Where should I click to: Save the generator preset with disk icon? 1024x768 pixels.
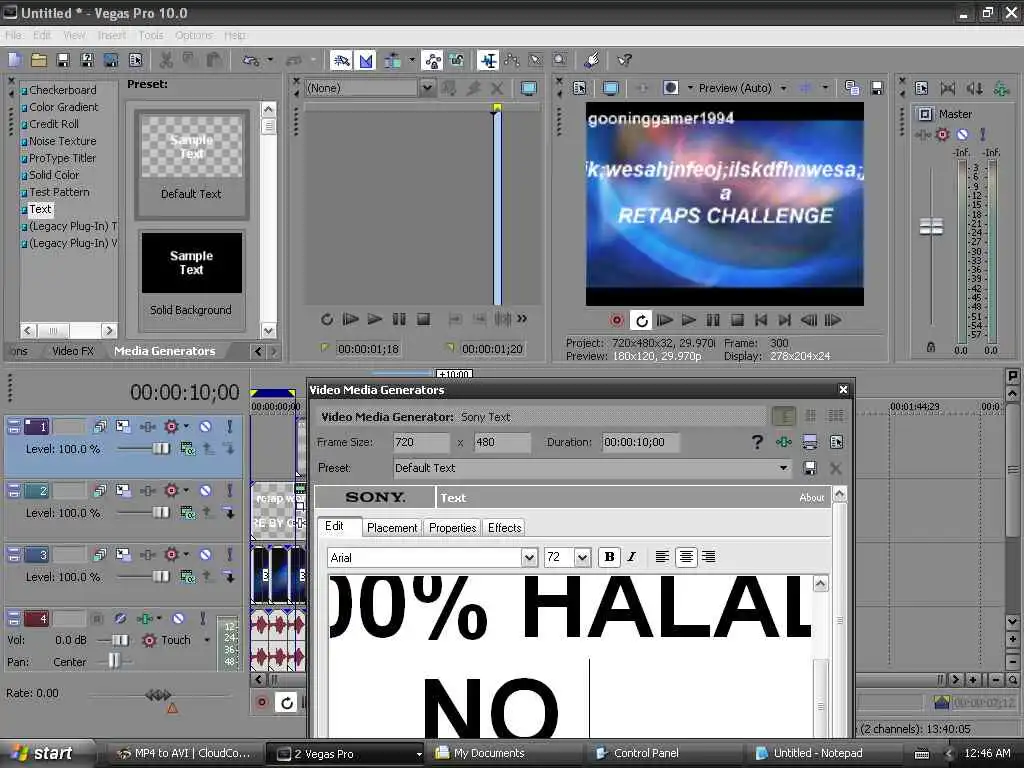coord(810,468)
